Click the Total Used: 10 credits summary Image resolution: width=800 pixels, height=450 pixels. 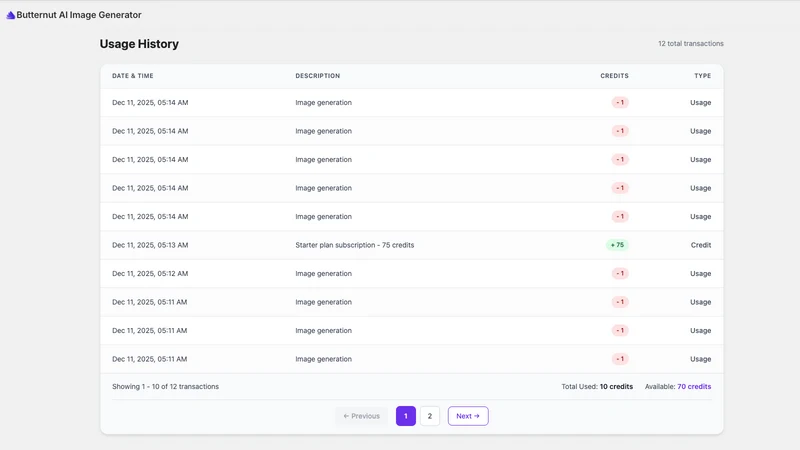597,386
